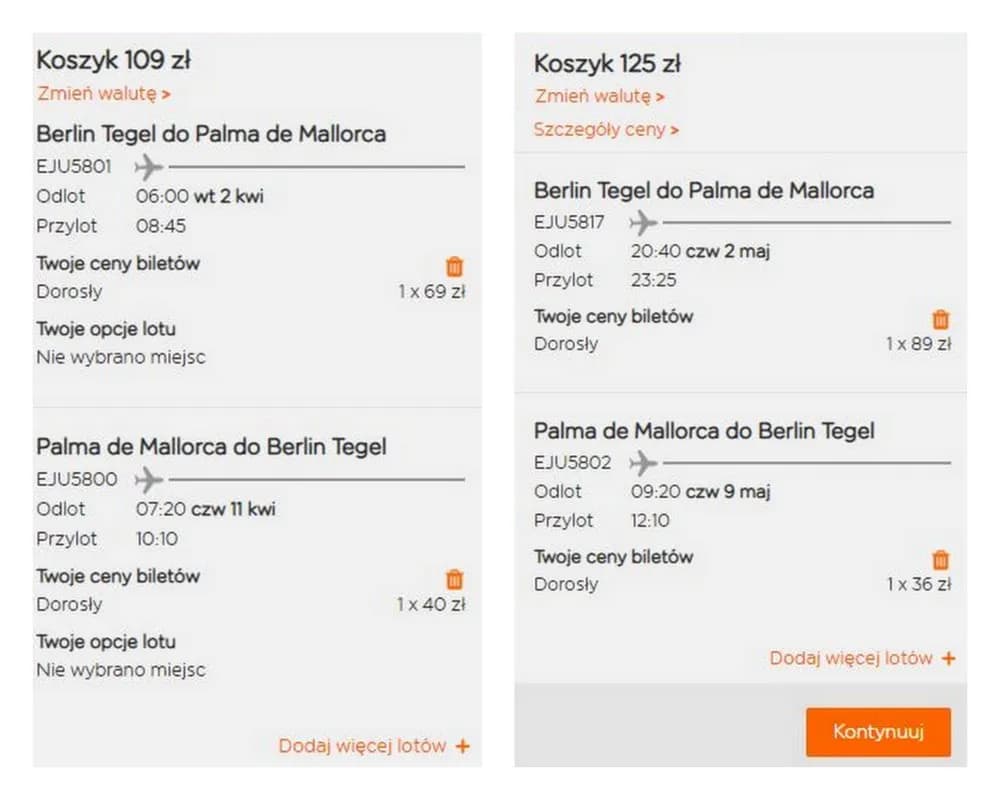Click the plane icon beside flight EJU5802

644,463
